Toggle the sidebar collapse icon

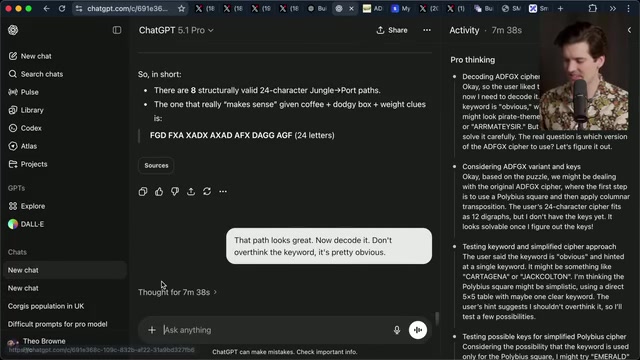117,30
